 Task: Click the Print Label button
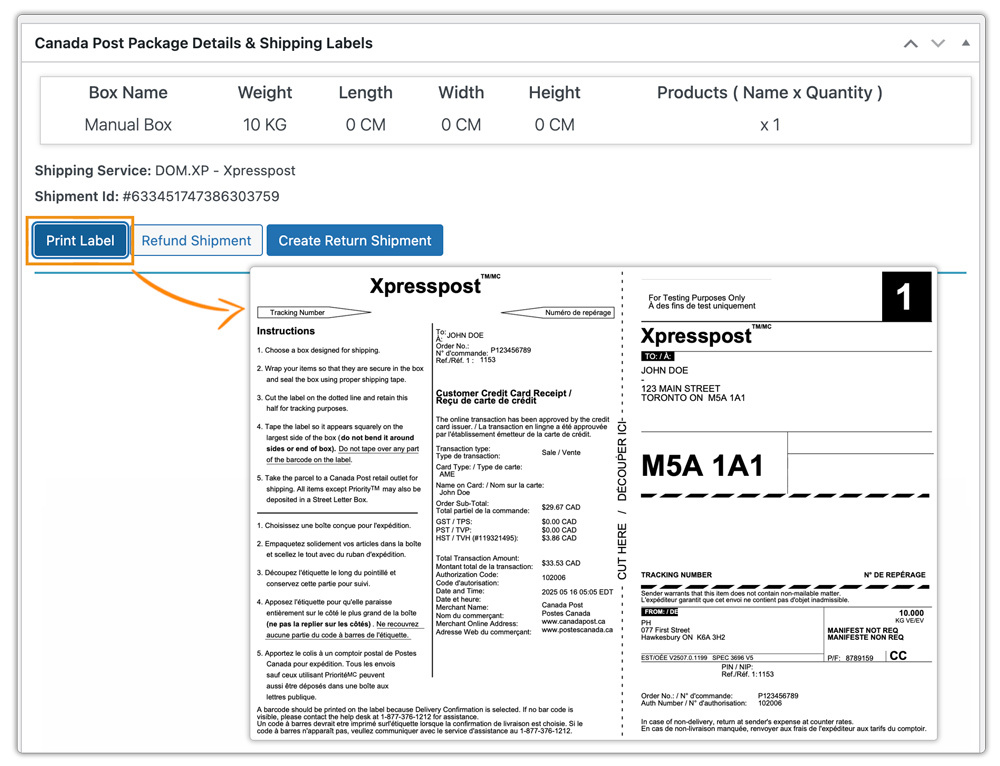[80, 240]
